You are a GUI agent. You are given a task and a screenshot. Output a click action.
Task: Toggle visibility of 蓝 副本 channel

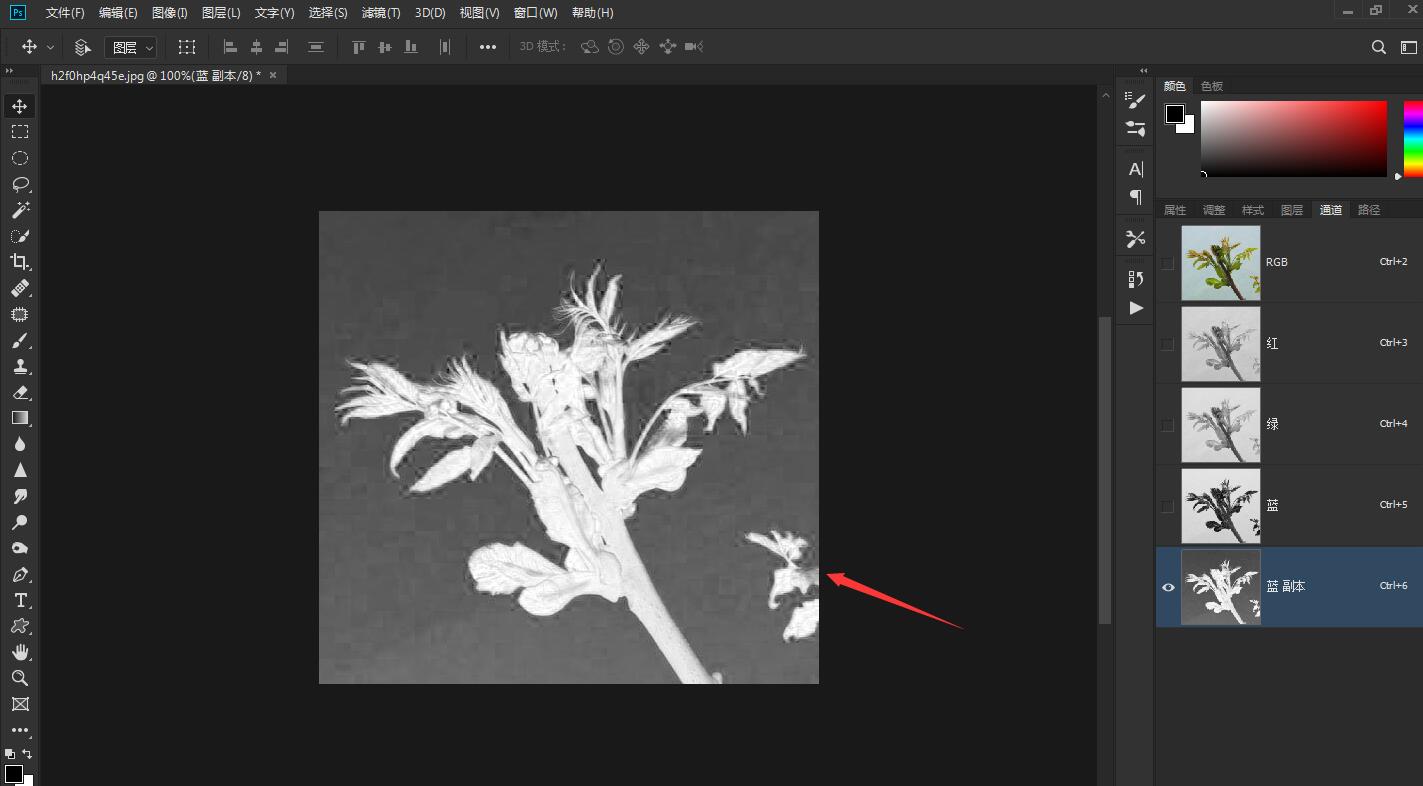pos(1168,587)
